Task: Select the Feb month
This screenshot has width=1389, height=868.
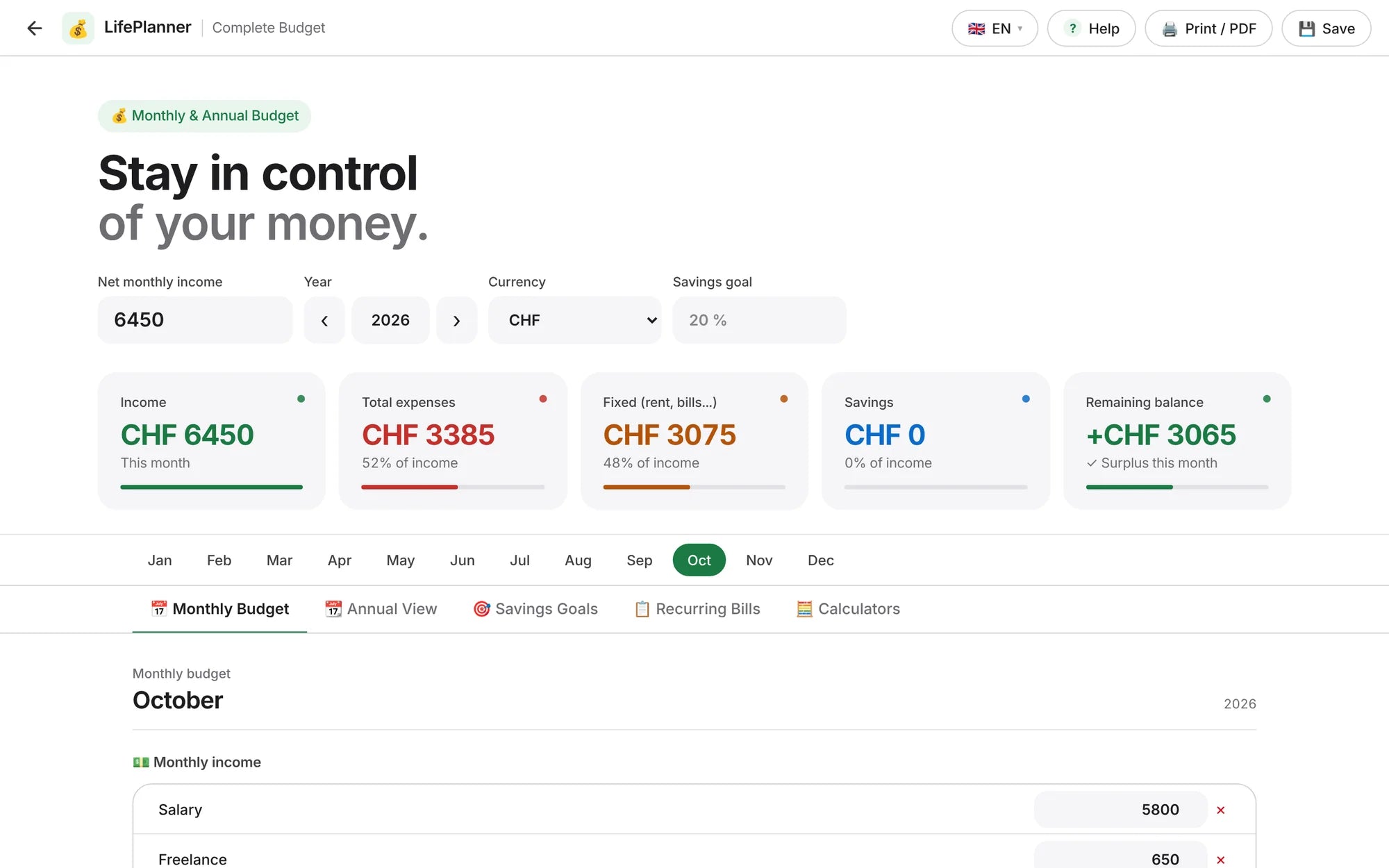Action: click(219, 560)
